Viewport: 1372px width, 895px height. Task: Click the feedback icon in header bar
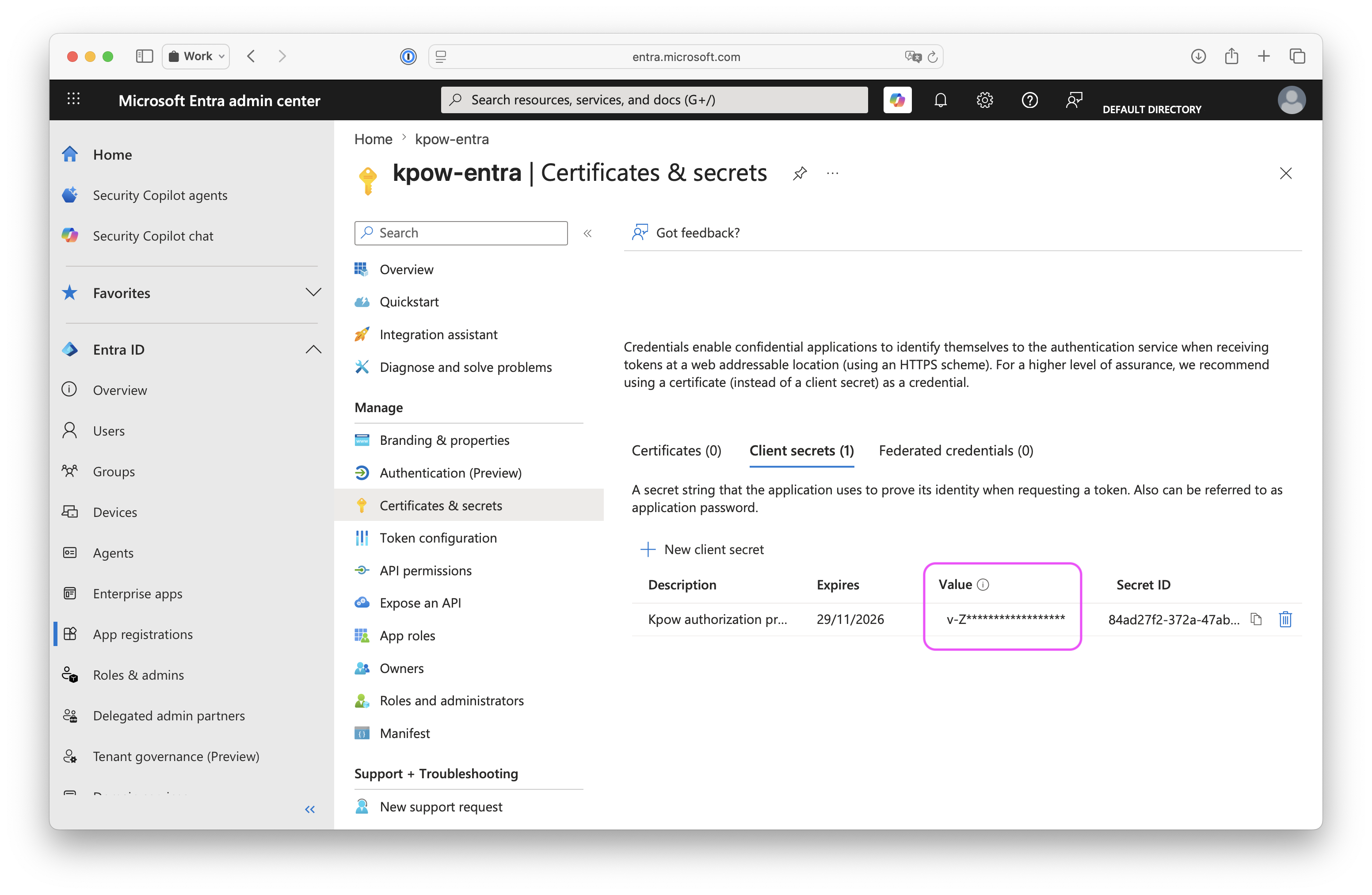click(1074, 100)
